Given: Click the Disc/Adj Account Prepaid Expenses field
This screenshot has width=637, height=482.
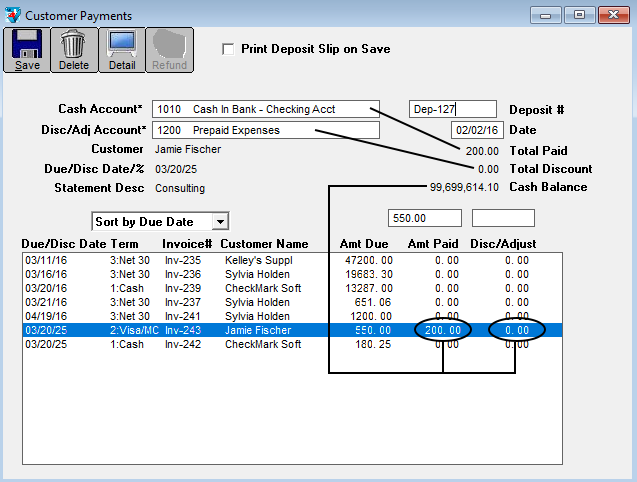Looking at the screenshot, I should (265, 130).
